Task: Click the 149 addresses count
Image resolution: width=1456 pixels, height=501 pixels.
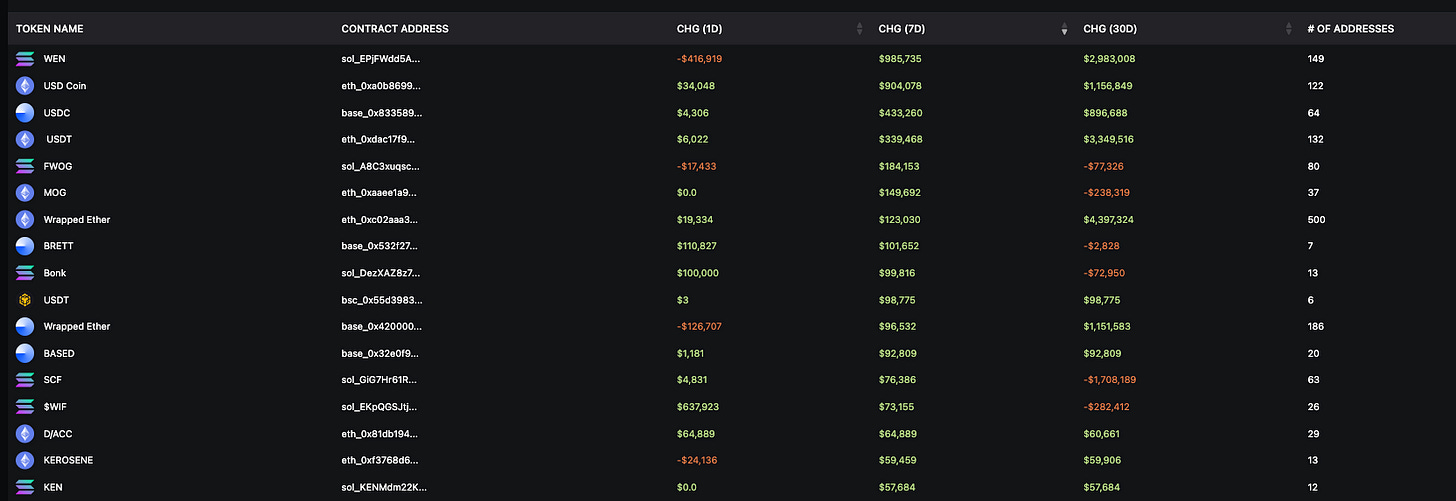Action: tap(1316, 59)
